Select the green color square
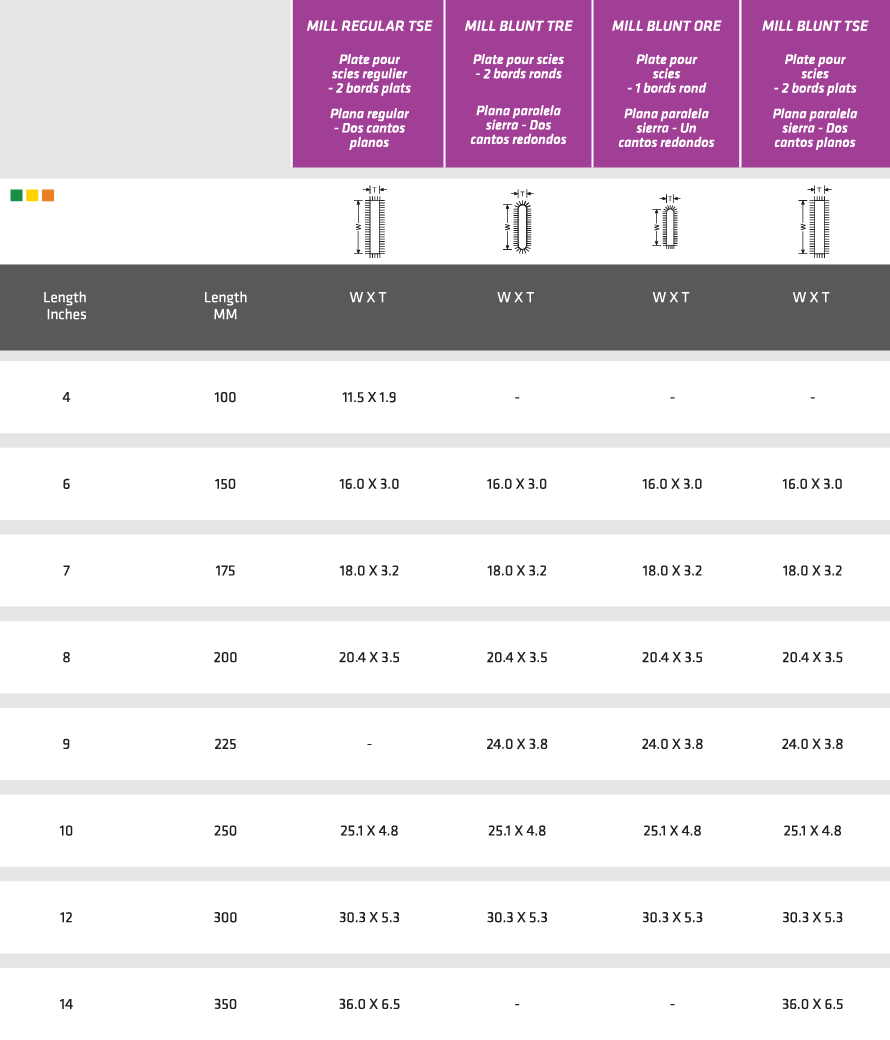Image resolution: width=890 pixels, height=1040 pixels. coord(16,195)
